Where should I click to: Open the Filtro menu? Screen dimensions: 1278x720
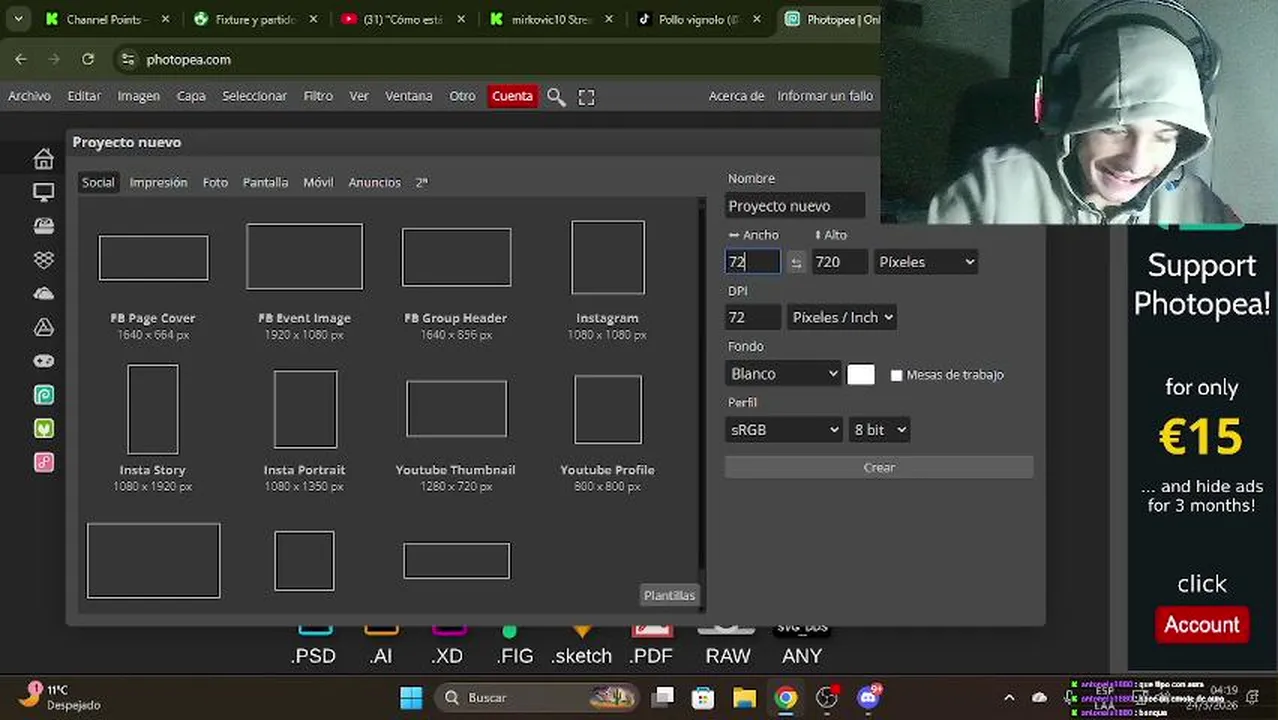click(318, 96)
